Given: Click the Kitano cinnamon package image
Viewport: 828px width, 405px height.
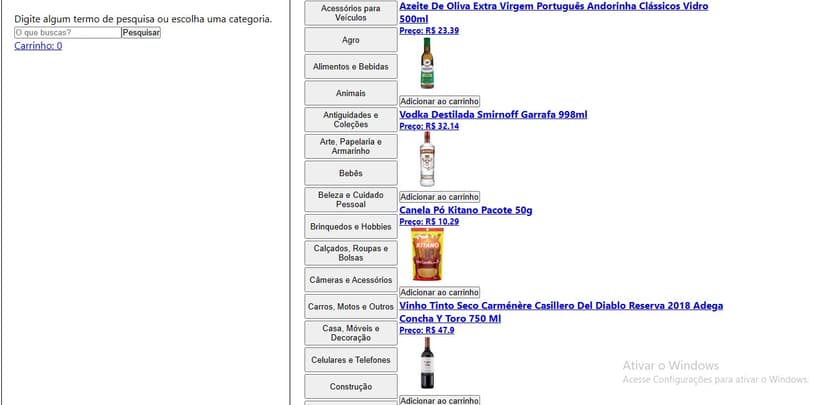Looking at the screenshot, I should [x=427, y=254].
